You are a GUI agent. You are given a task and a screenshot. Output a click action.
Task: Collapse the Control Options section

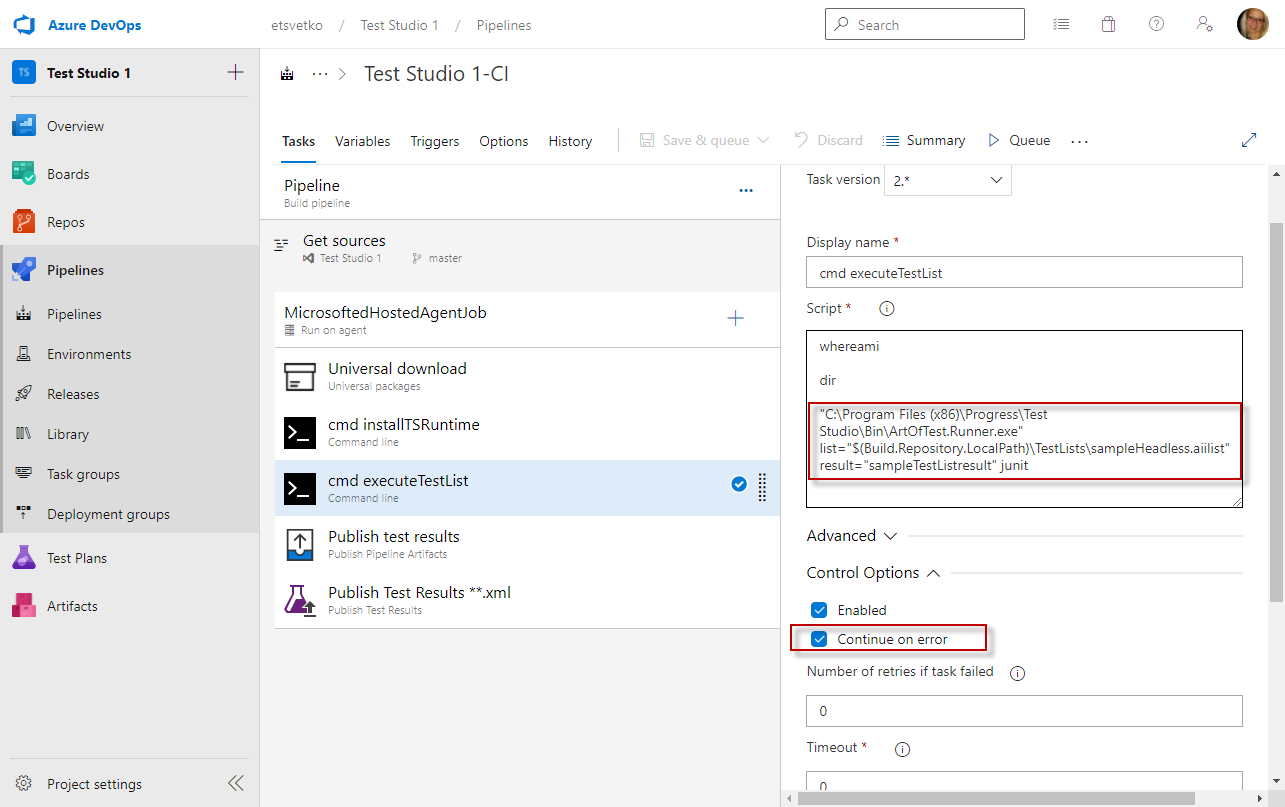point(874,573)
